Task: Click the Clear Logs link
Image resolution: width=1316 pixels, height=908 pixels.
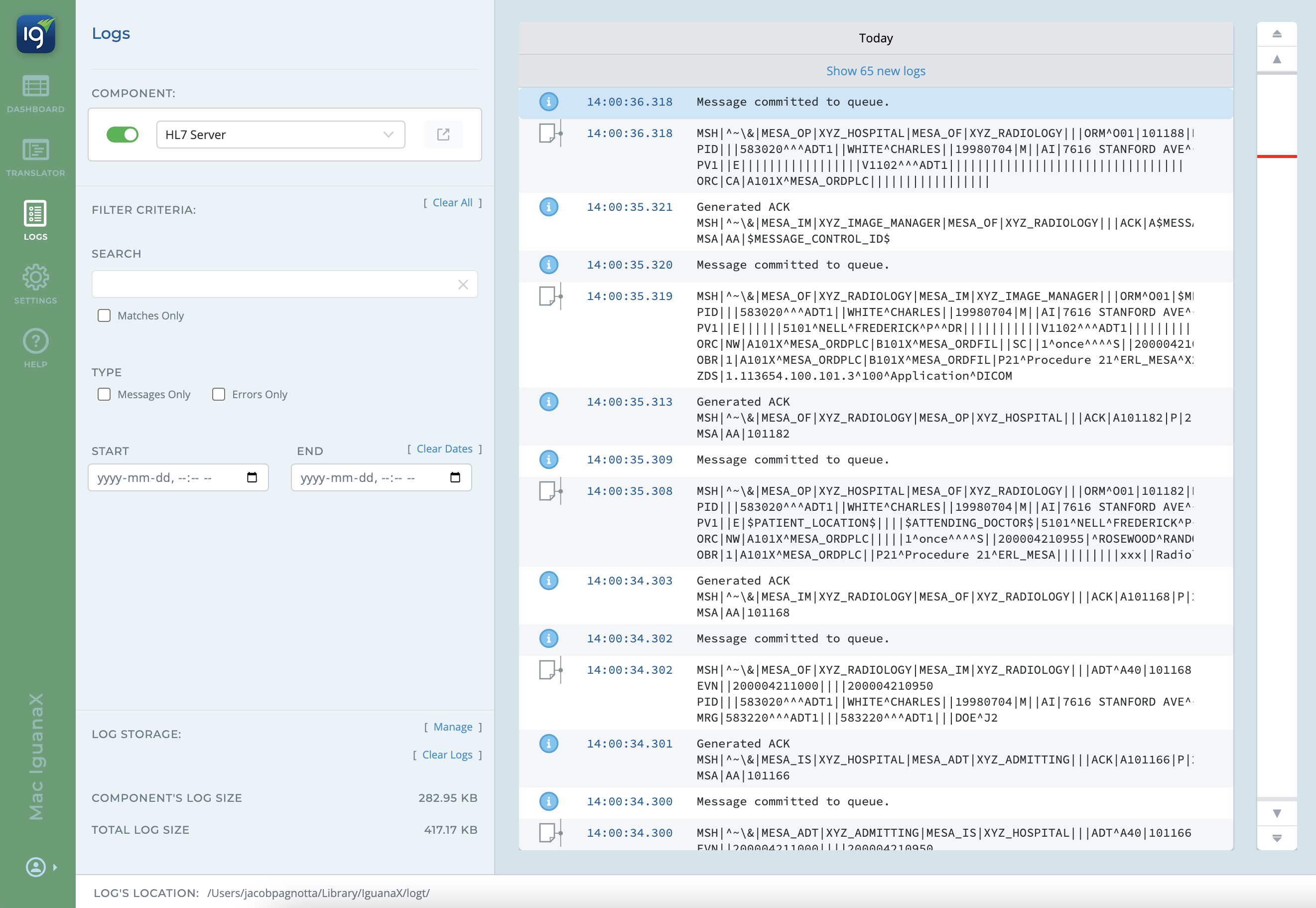Action: [447, 755]
